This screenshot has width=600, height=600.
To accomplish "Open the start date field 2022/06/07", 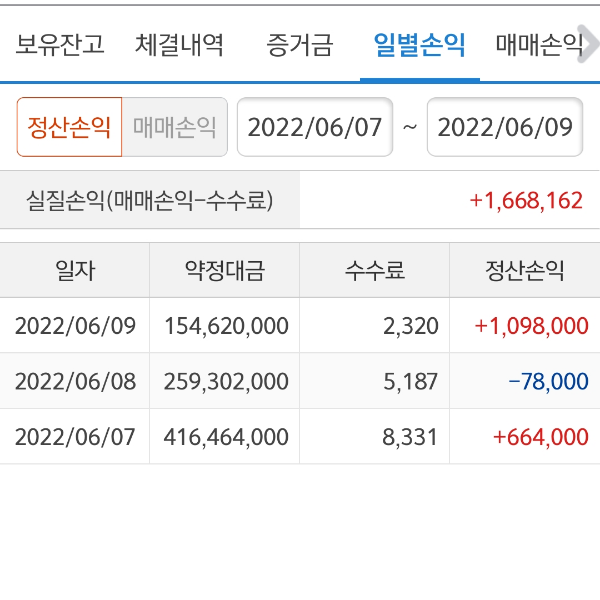I will pyautogui.click(x=315, y=127).
